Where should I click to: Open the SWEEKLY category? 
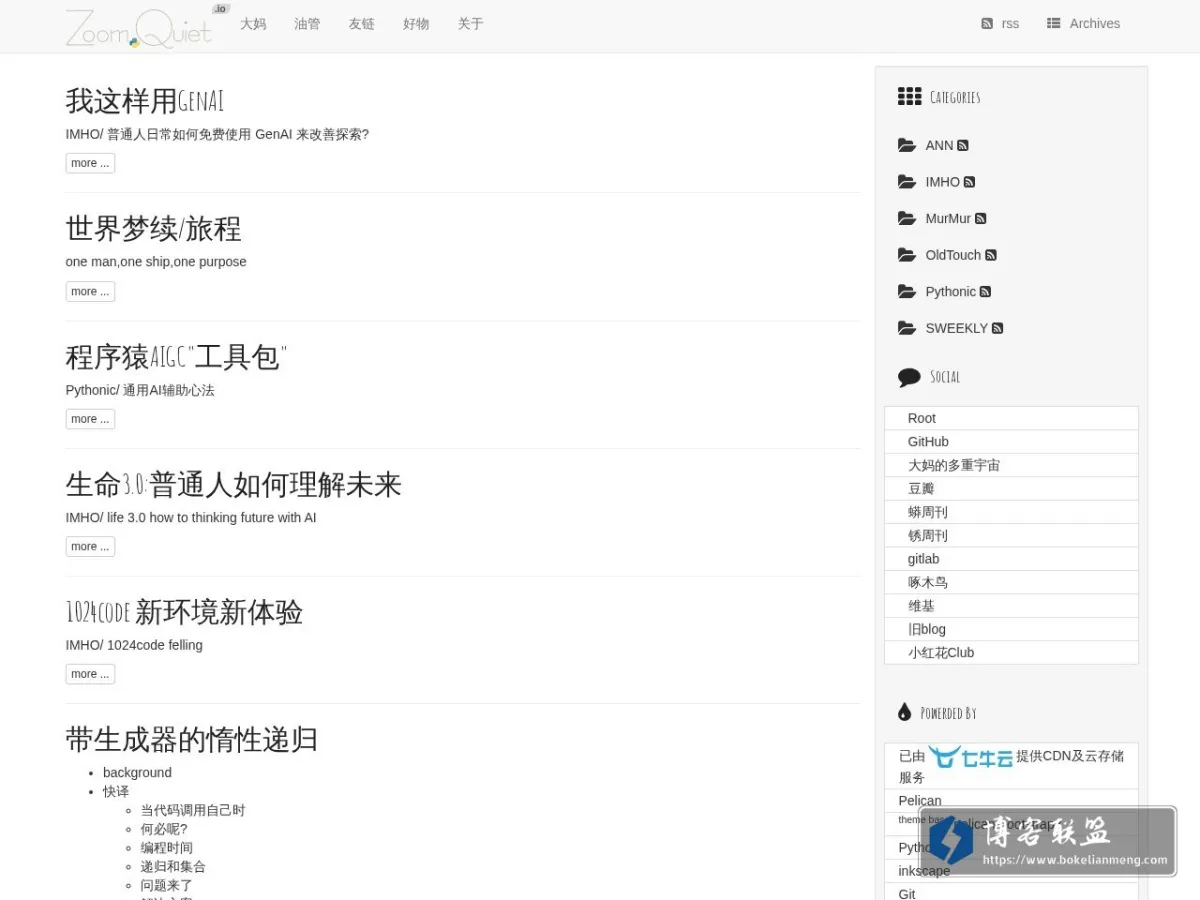956,328
